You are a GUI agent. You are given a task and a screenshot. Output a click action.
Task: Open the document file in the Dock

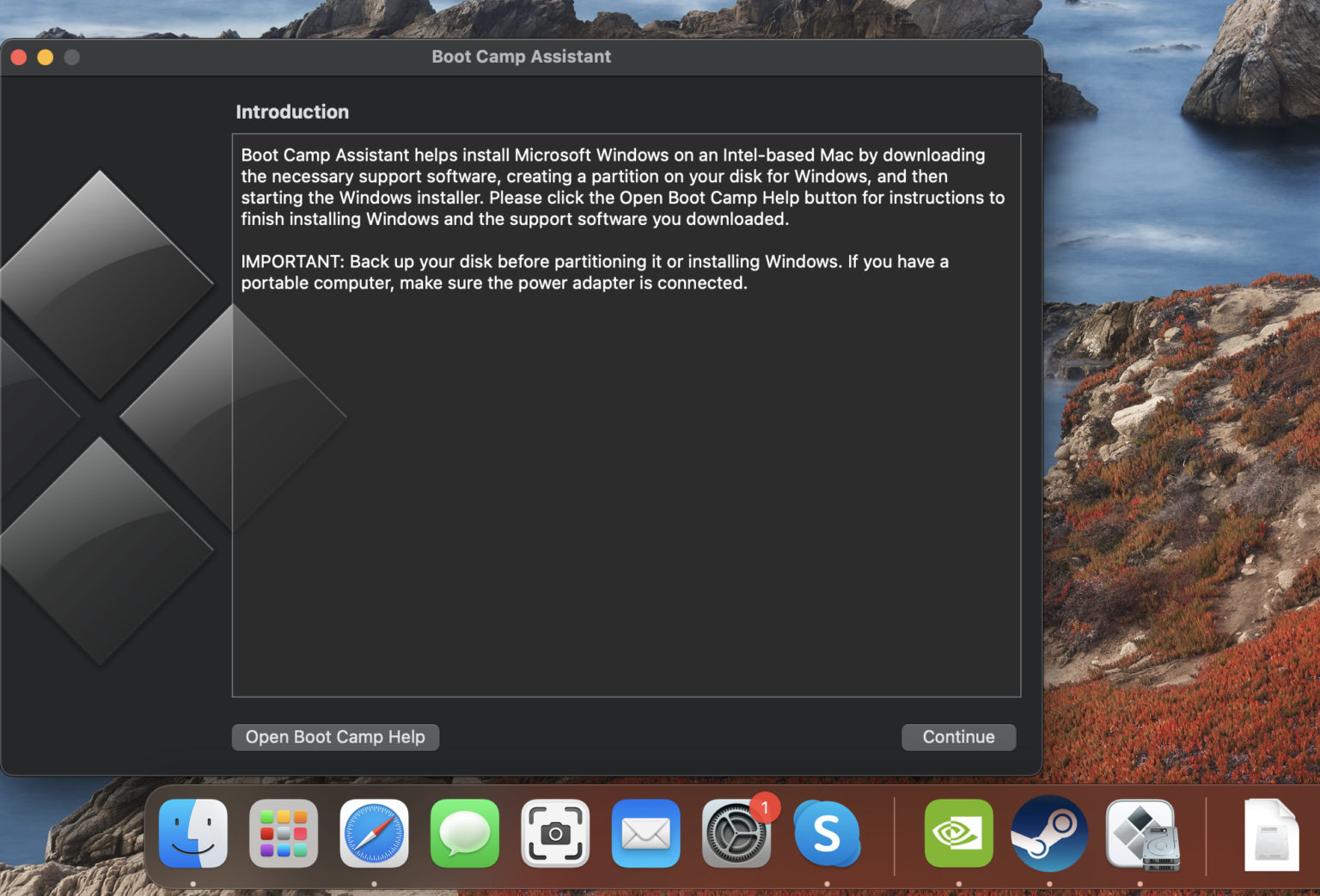coord(1272,834)
